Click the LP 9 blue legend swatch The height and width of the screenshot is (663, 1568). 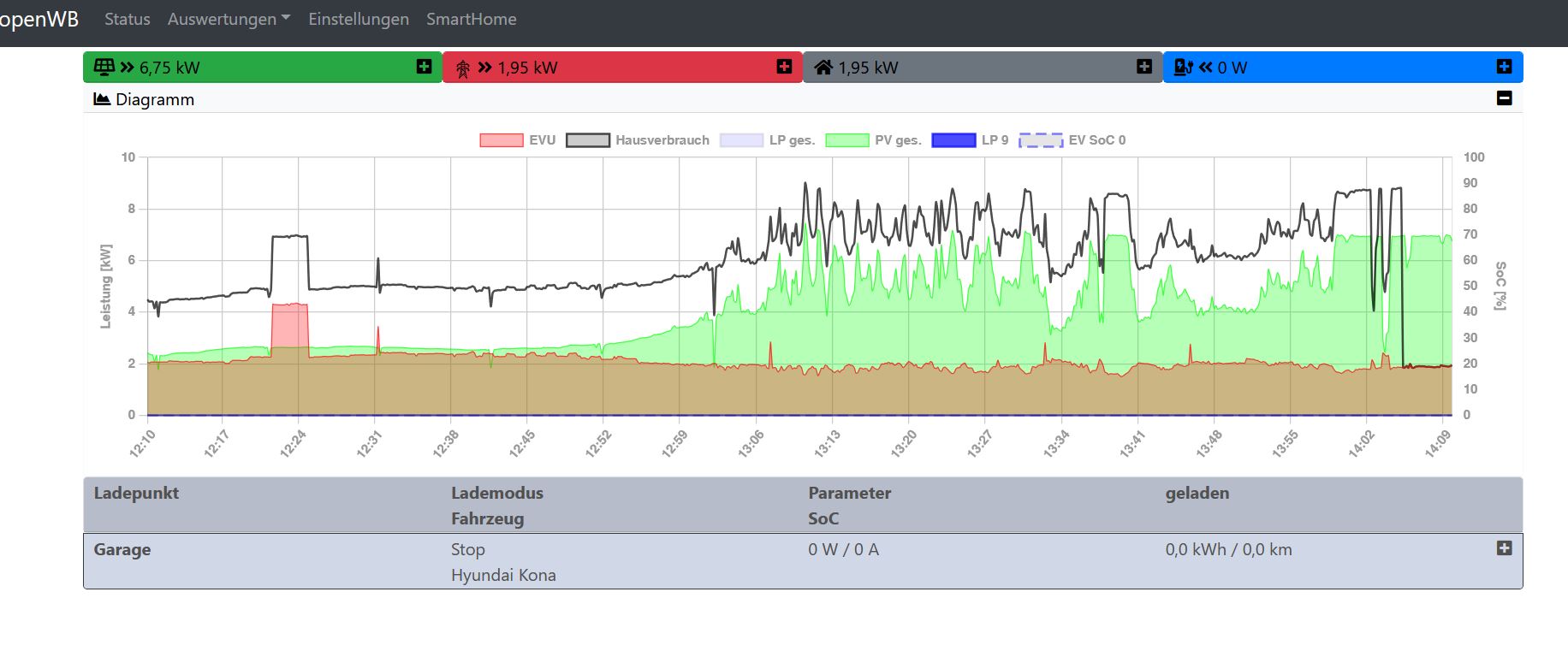point(953,140)
